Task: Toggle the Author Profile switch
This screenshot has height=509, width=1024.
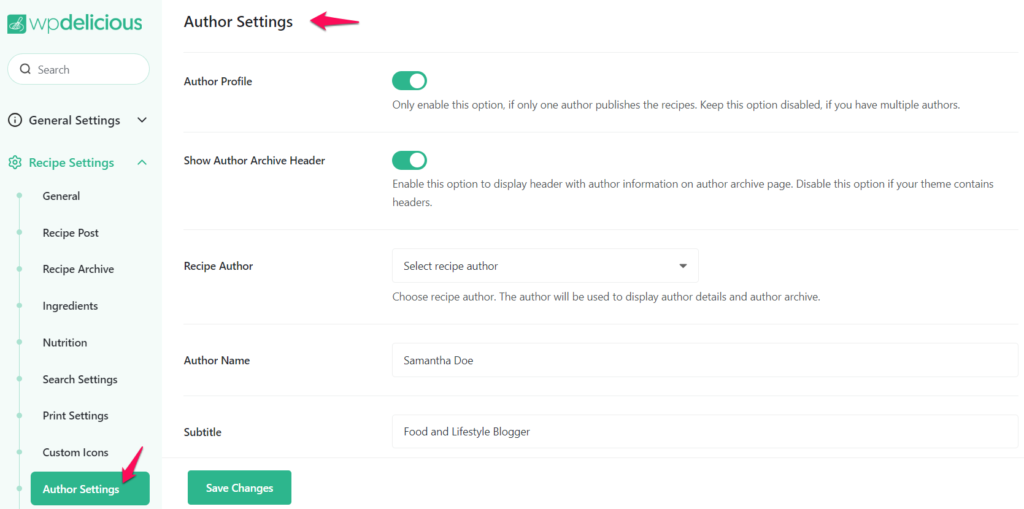Action: click(x=409, y=81)
